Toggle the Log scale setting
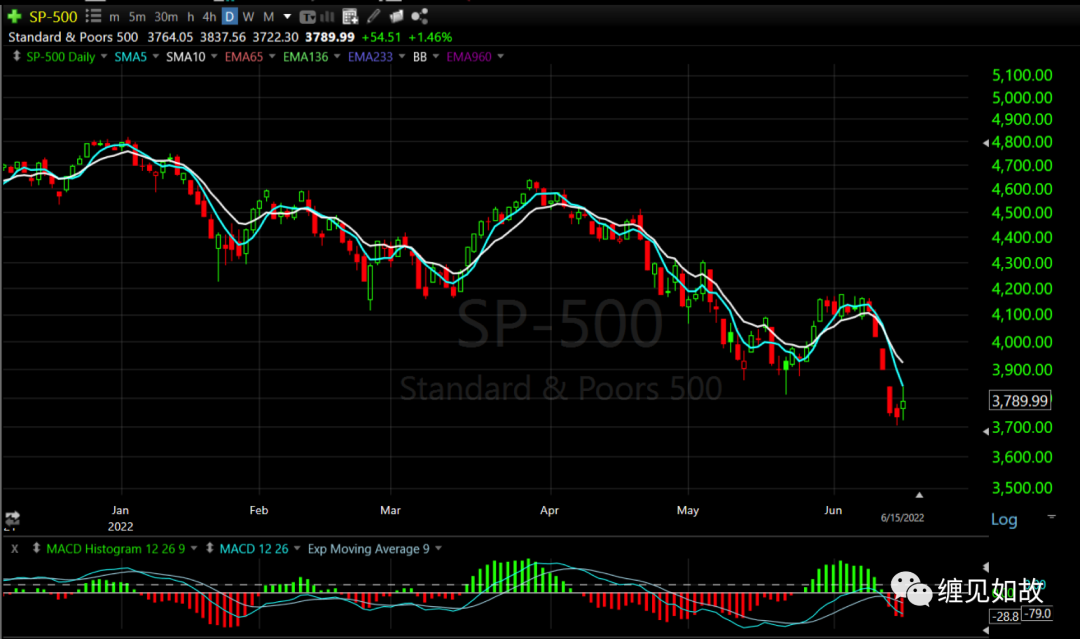This screenshot has height=639, width=1080. click(1004, 519)
